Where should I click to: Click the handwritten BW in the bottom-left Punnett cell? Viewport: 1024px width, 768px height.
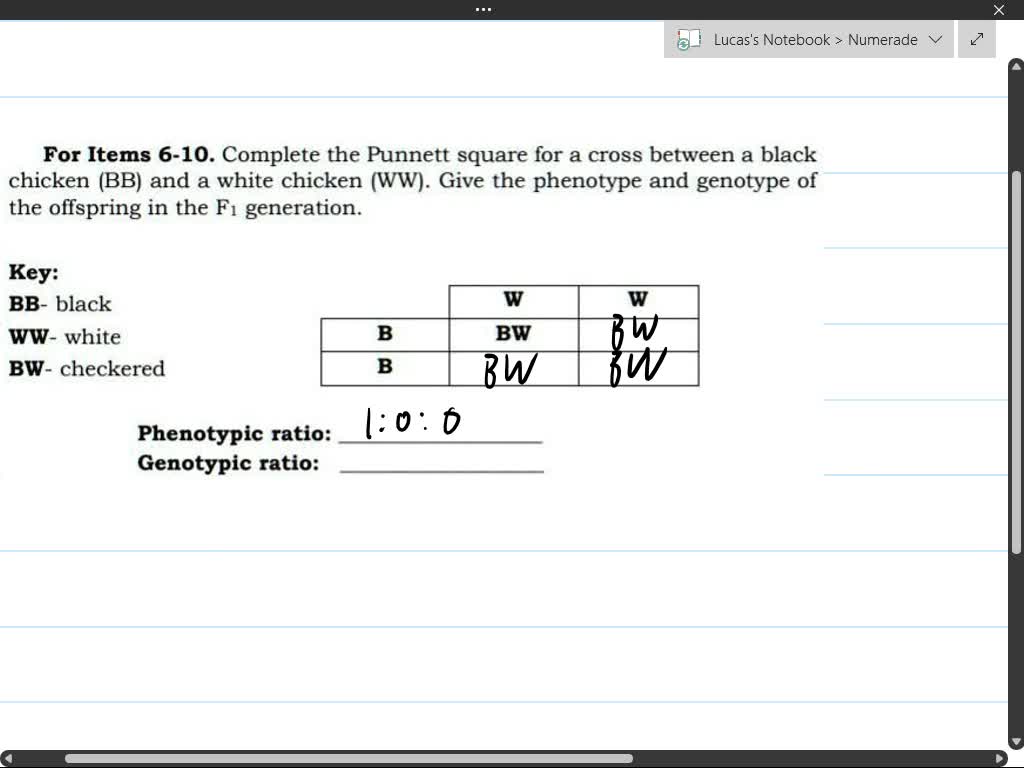tap(510, 367)
